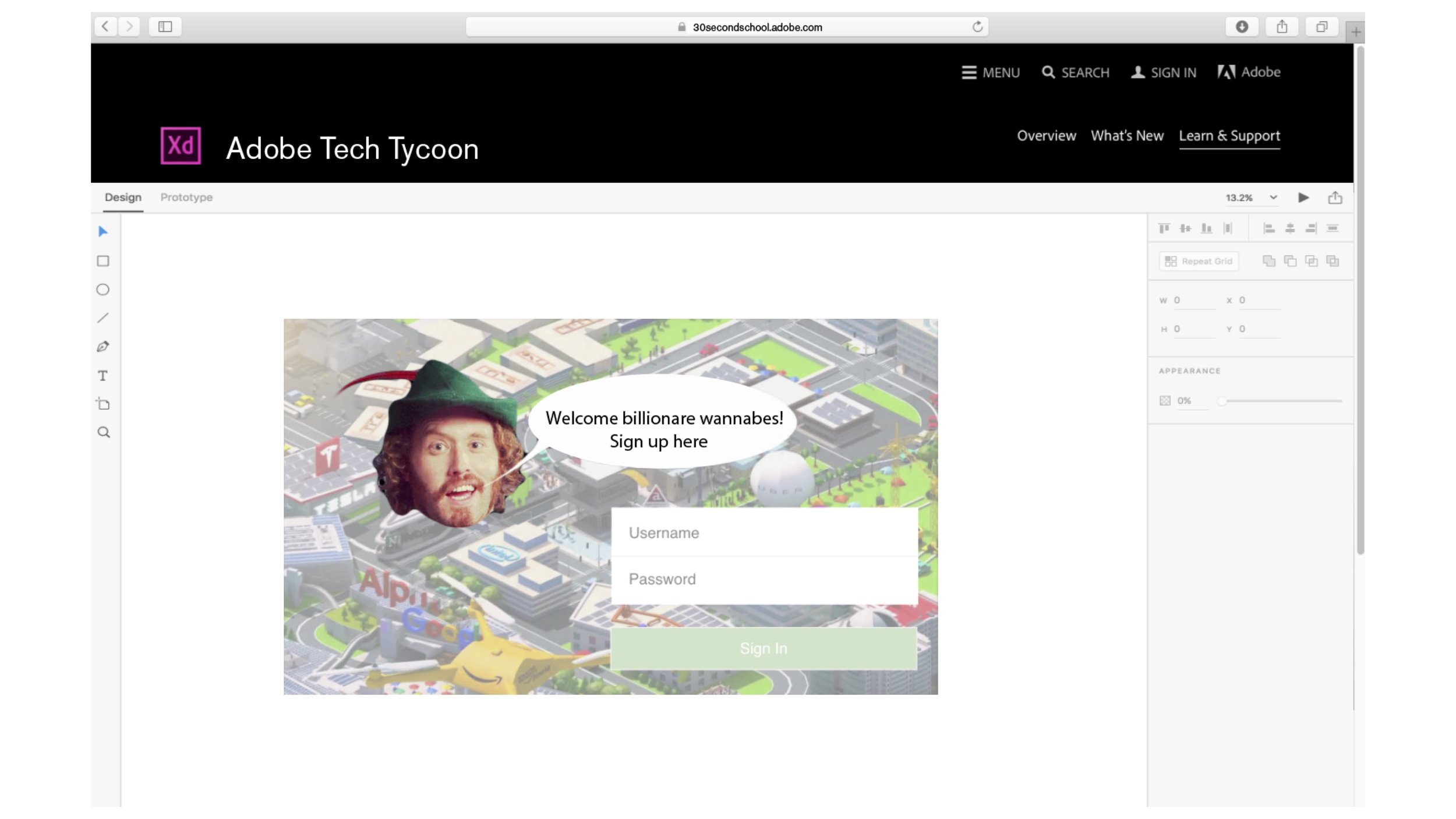This screenshot has height=819, width=1456.
Task: Click the share icon beside play button
Action: coord(1335,198)
